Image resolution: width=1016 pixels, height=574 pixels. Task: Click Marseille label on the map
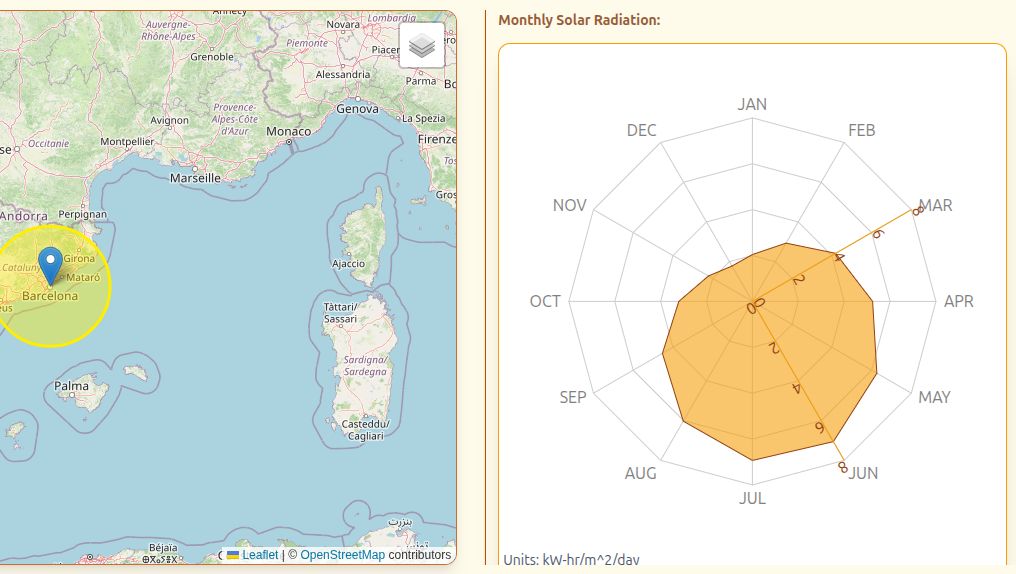195,178
